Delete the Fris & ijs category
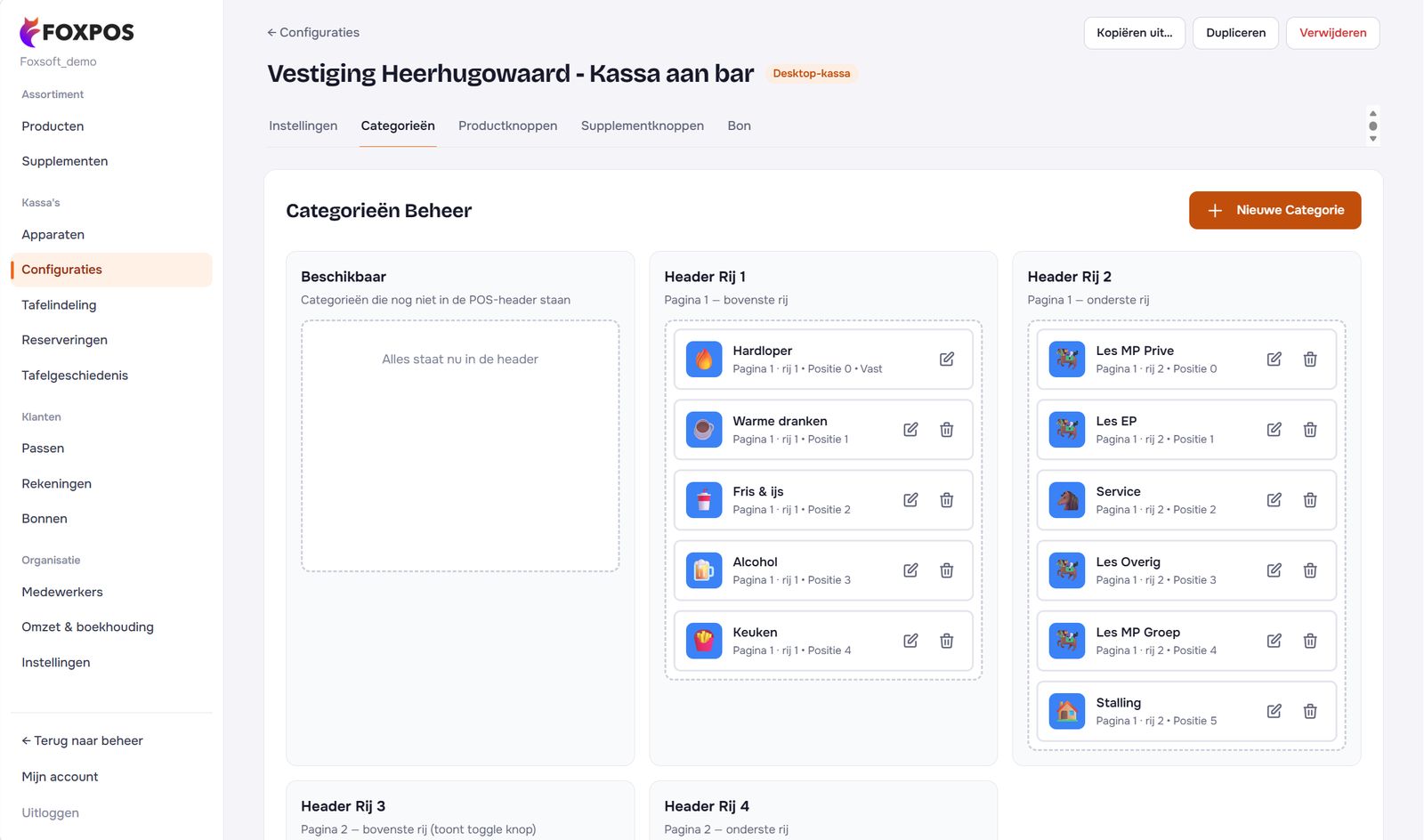Screen dimensions: 1424x840 (947, 500)
